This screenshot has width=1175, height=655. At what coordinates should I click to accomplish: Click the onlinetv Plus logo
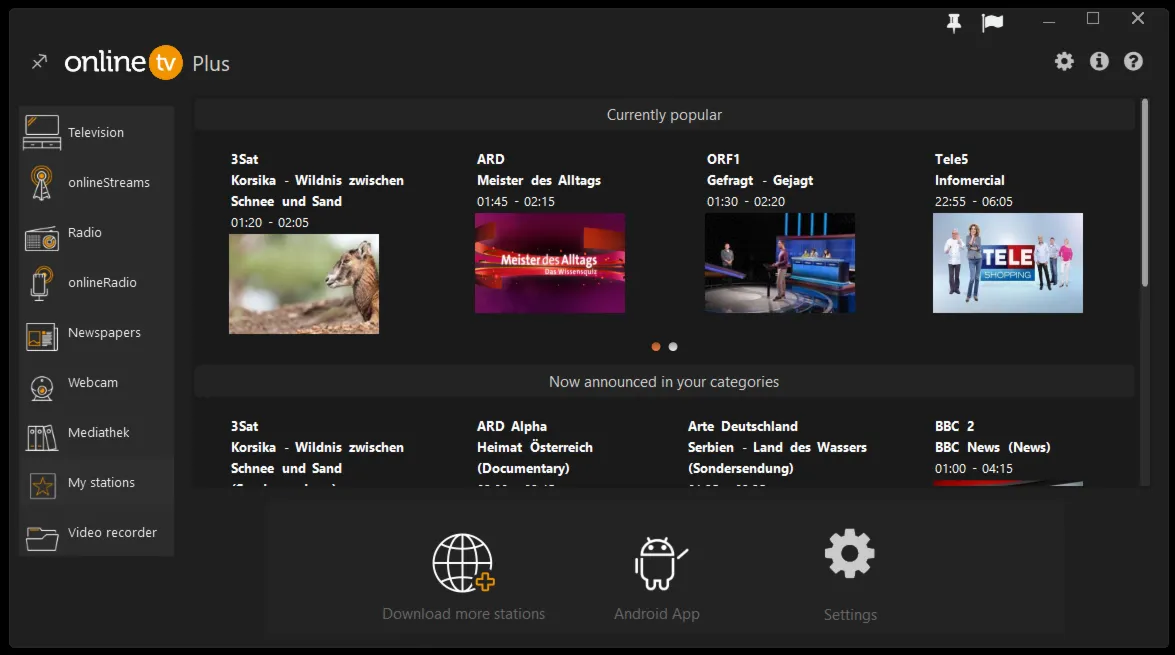click(x=147, y=62)
